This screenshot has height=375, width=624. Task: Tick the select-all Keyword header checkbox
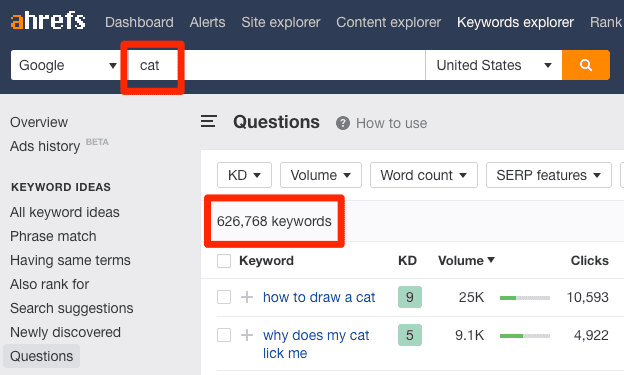tap(224, 261)
